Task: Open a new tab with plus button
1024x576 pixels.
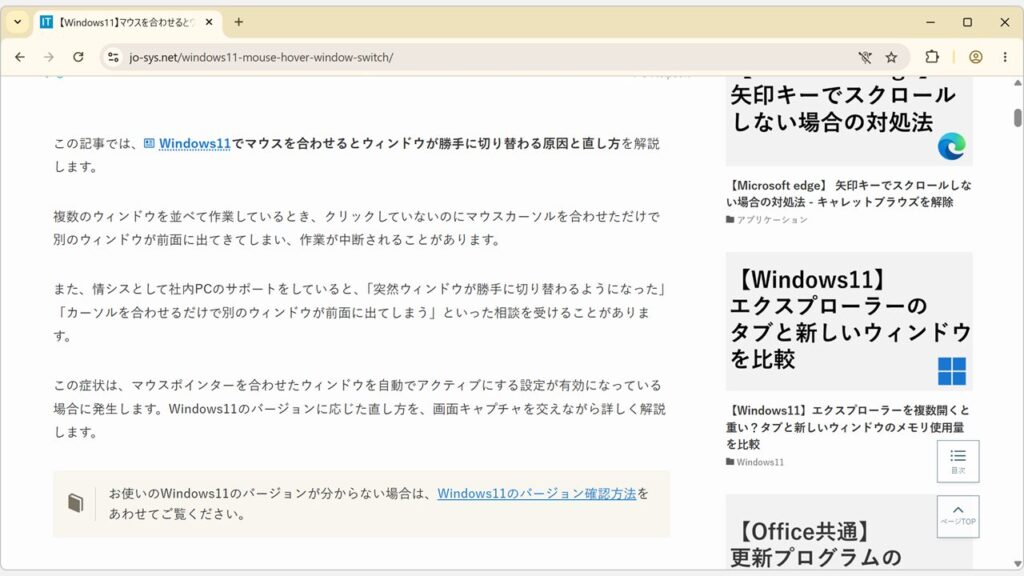Action: point(239,22)
